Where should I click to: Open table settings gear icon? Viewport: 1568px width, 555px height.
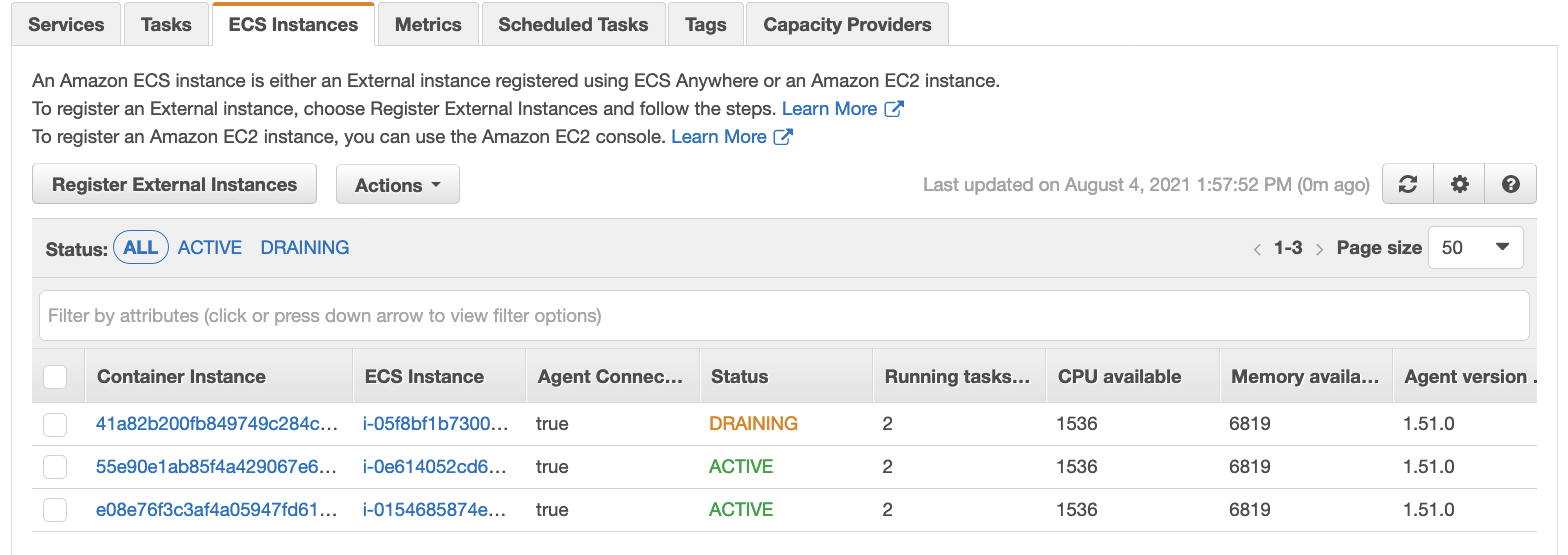pos(1460,185)
